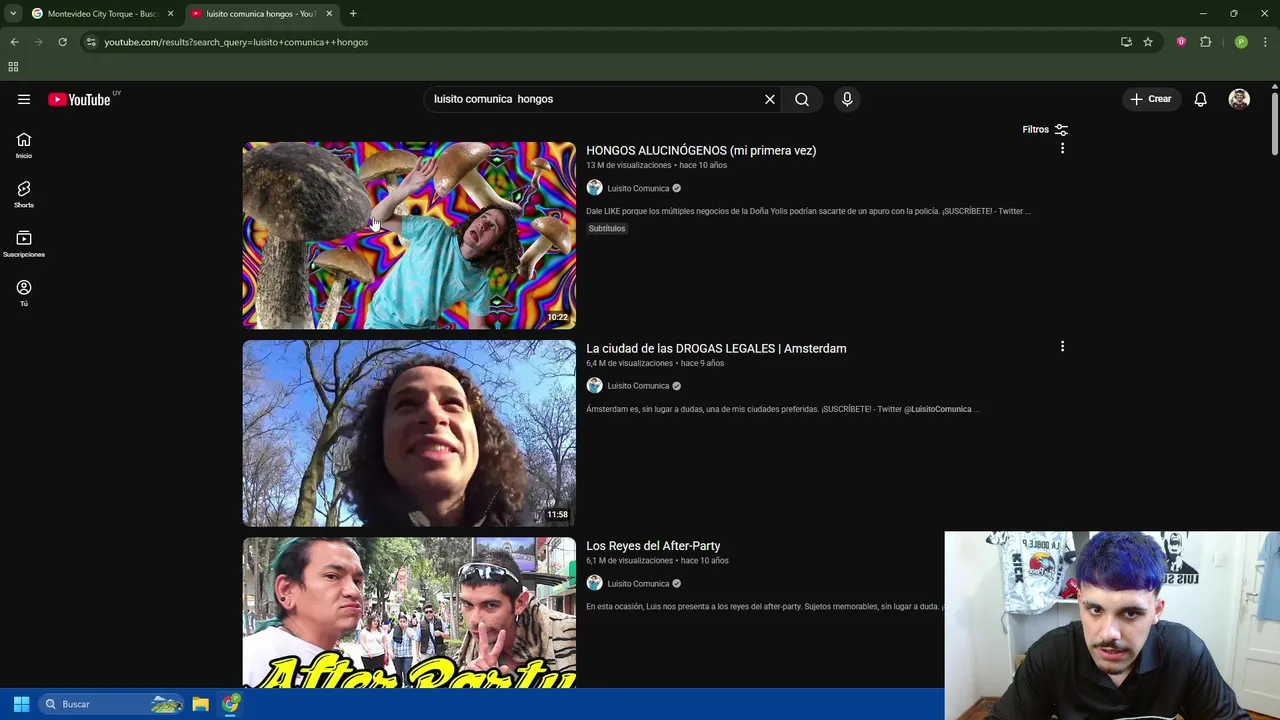
Task: Click the magnifier search button
Action: (x=802, y=99)
